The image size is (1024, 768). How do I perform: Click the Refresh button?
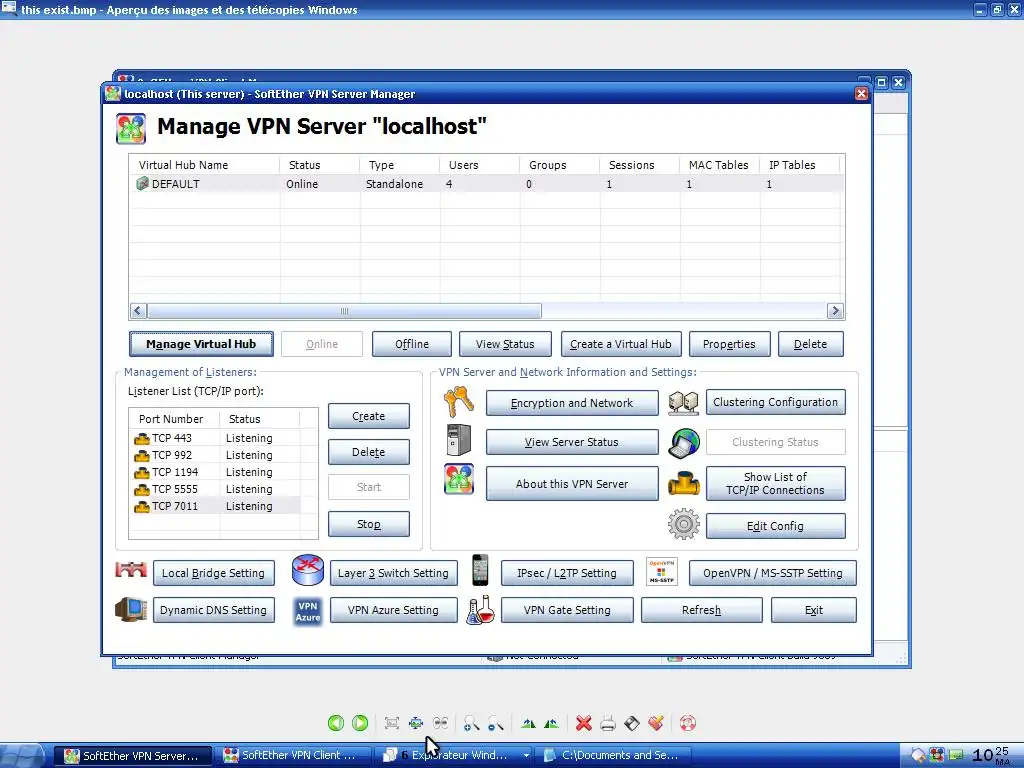pyautogui.click(x=701, y=610)
